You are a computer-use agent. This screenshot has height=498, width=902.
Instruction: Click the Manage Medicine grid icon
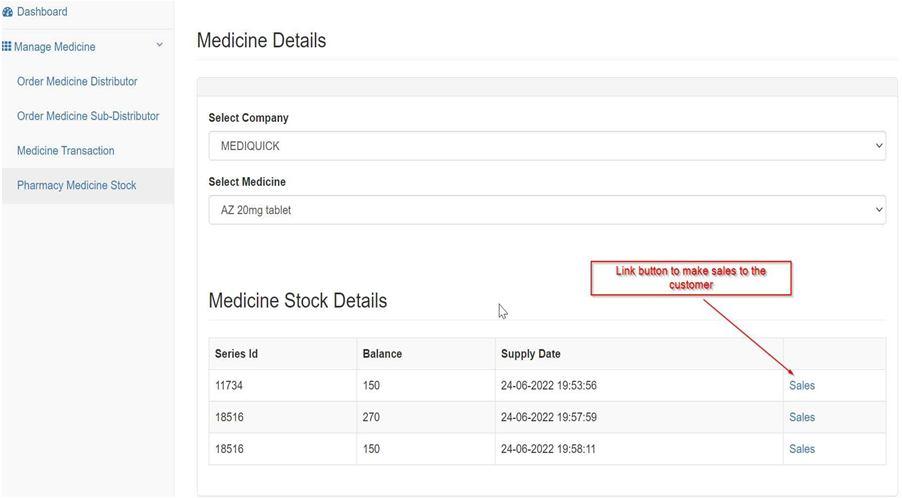(x=6, y=46)
